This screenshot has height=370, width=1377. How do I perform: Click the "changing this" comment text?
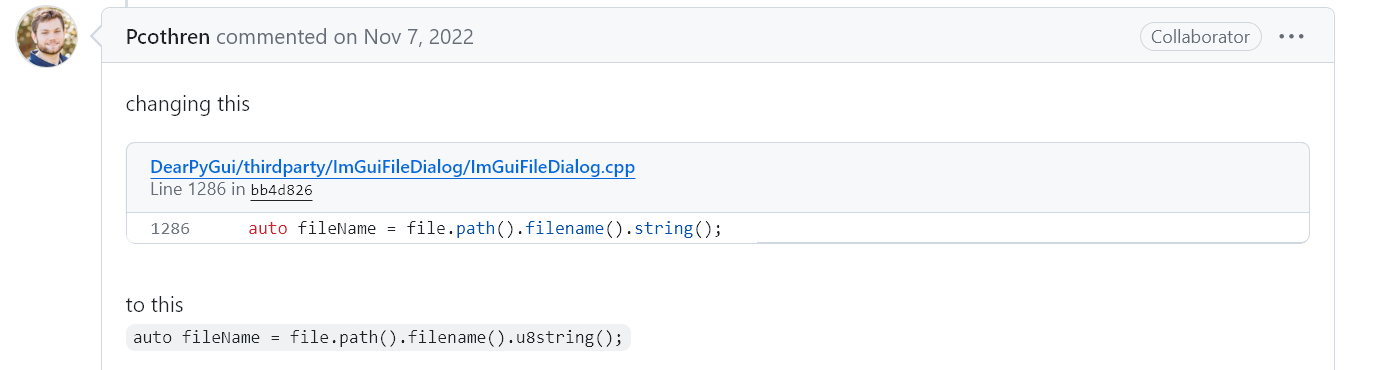pos(188,103)
